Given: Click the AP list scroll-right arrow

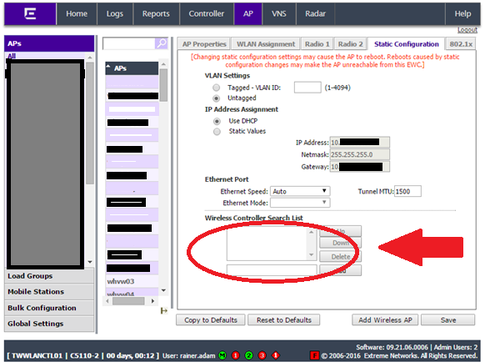Looking at the screenshot, I should 153,301.
